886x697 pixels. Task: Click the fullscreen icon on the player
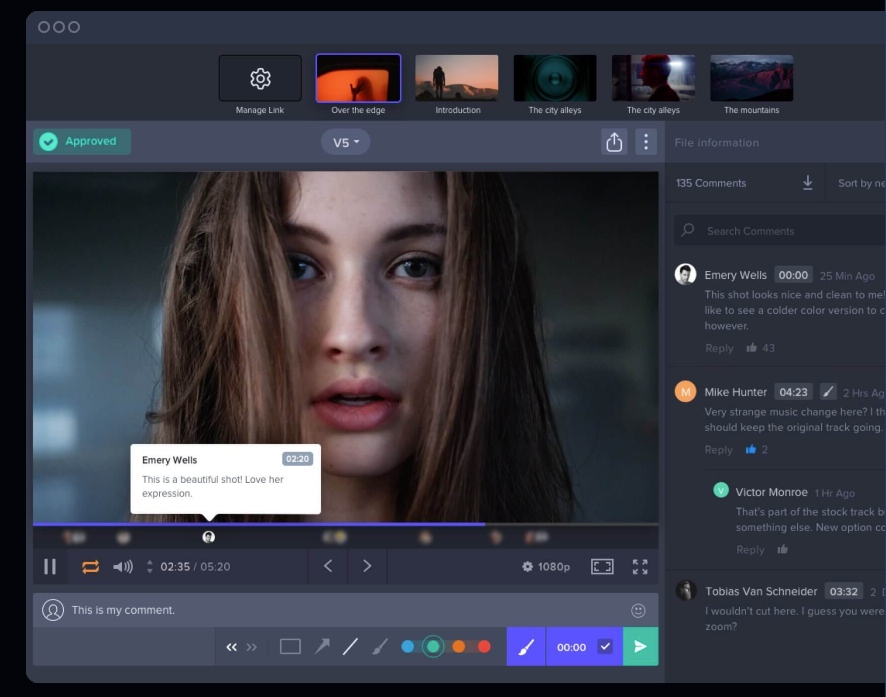point(642,566)
